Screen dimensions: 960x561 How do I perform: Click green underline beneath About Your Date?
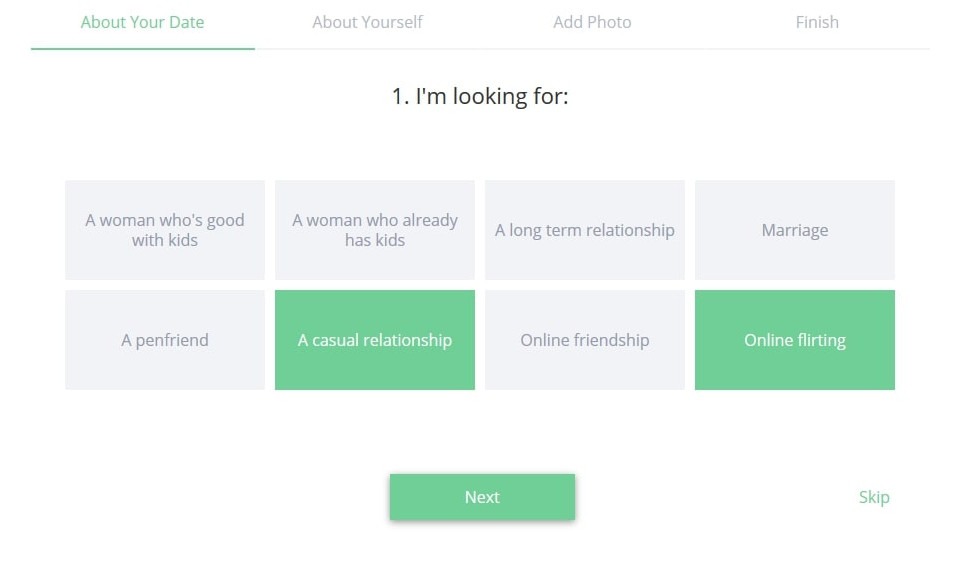point(142,48)
